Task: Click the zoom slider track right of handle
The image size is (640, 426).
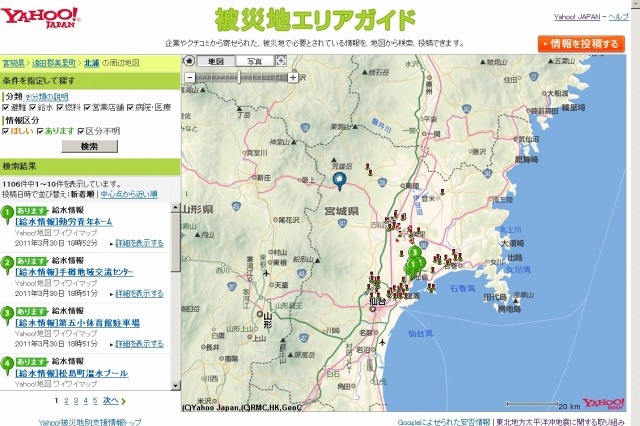Action: [x=264, y=78]
